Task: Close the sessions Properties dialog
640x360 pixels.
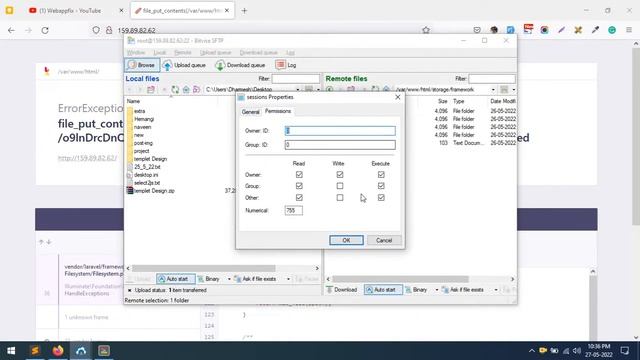Action: pyautogui.click(x=398, y=97)
